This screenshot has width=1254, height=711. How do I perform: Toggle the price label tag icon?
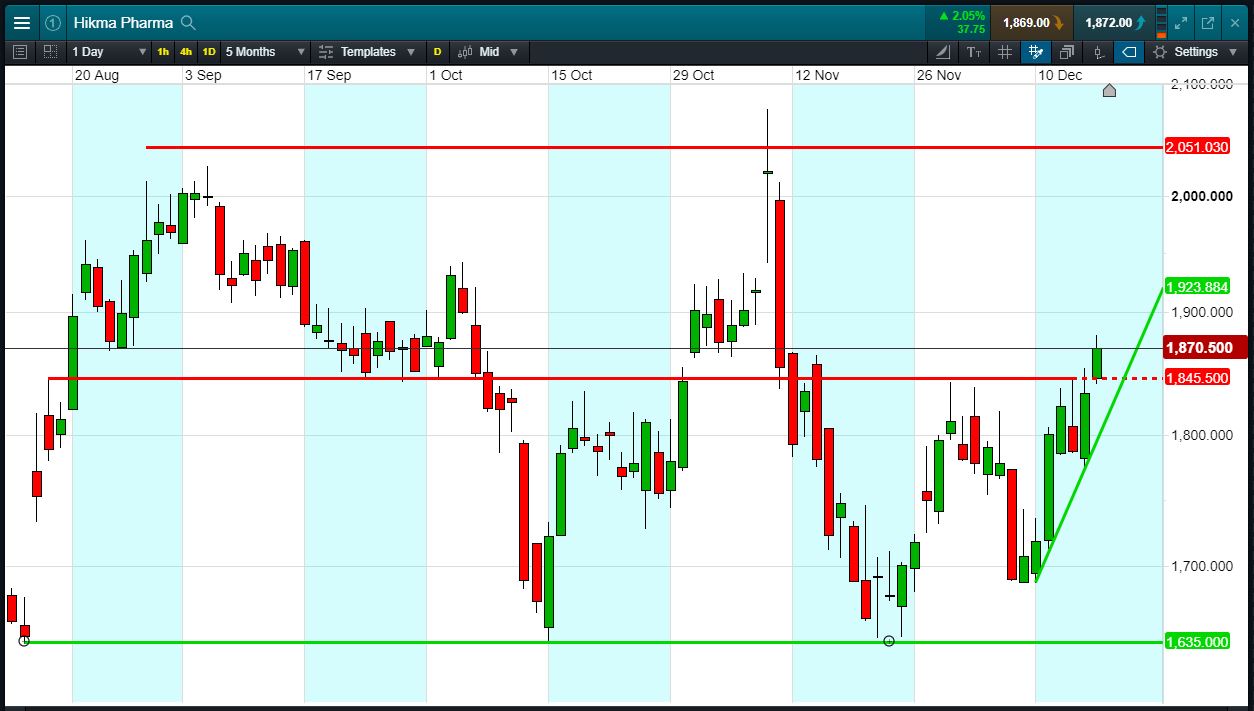pyautogui.click(x=1129, y=52)
